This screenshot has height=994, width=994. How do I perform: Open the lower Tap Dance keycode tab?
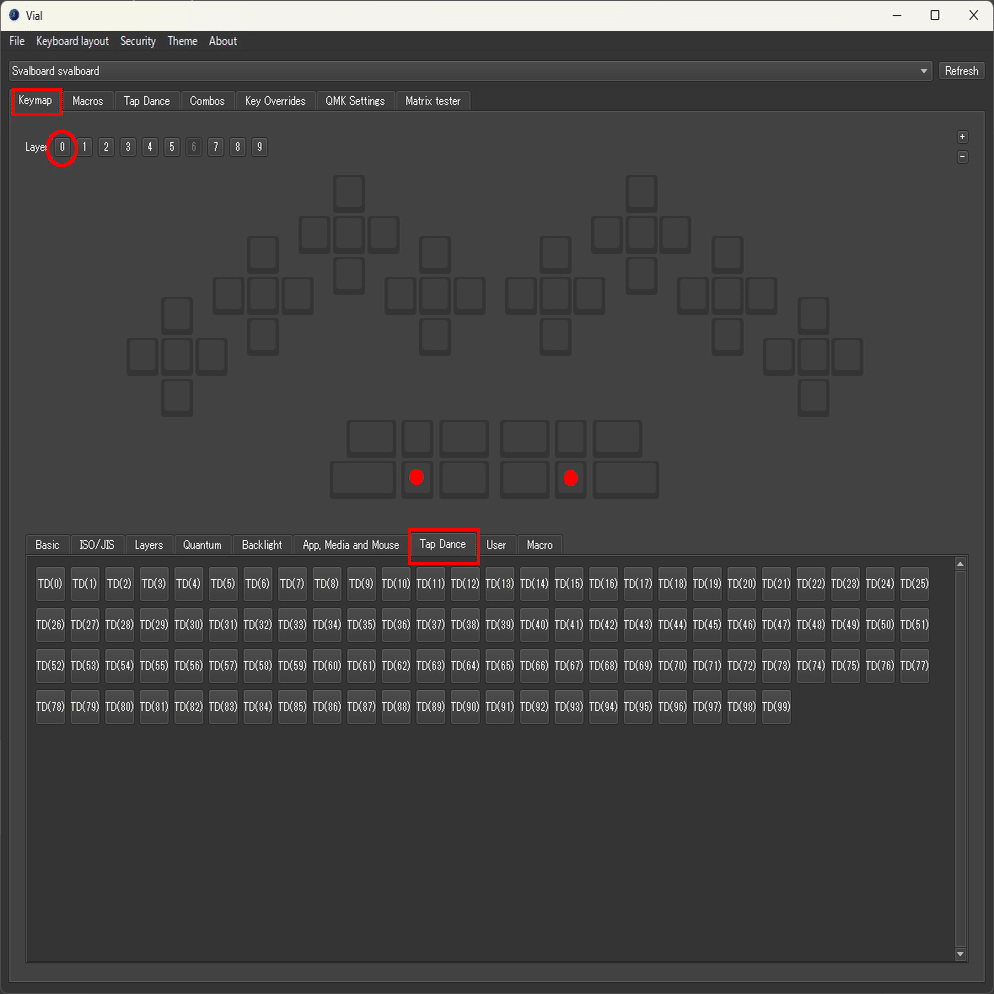[442, 545]
